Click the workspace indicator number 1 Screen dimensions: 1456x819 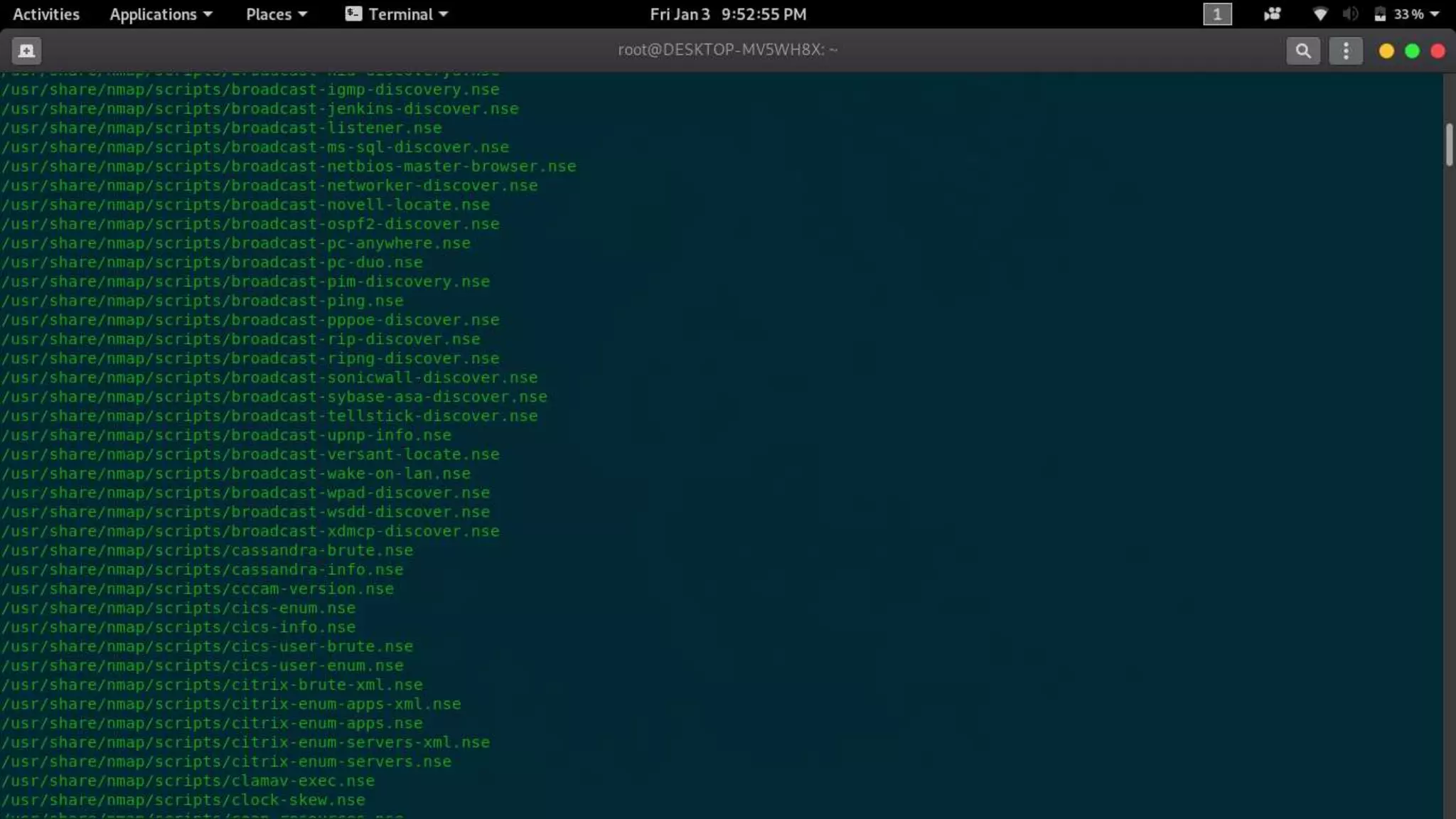(1216, 14)
